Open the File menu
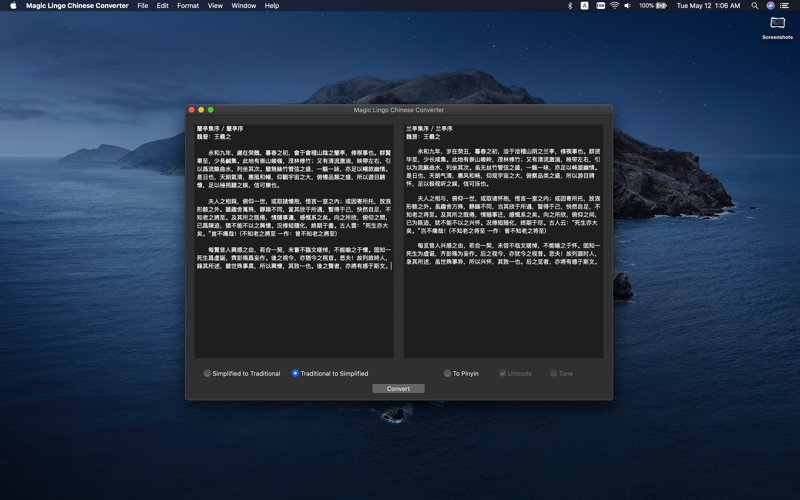This screenshot has width=800, height=500. click(x=143, y=6)
